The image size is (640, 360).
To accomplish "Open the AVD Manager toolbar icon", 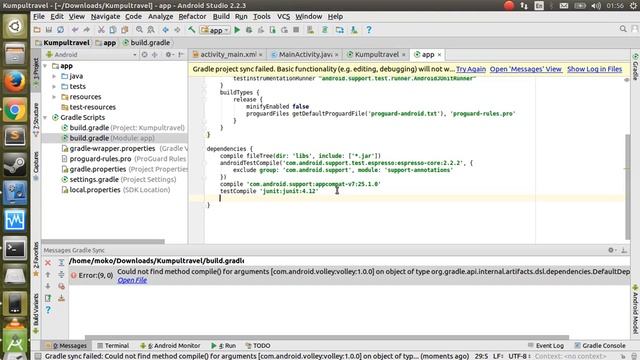I will (x=311, y=30).
